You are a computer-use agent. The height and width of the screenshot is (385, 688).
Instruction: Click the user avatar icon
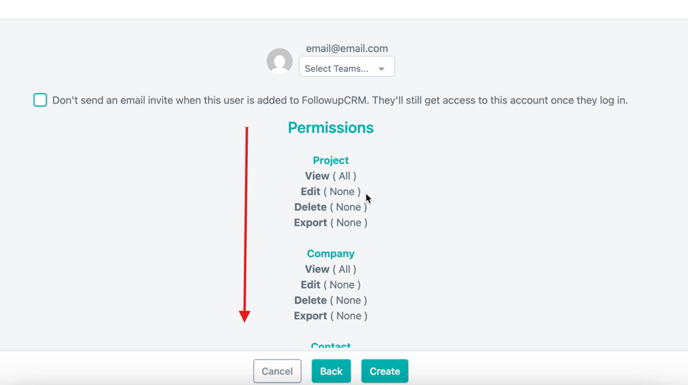280,61
